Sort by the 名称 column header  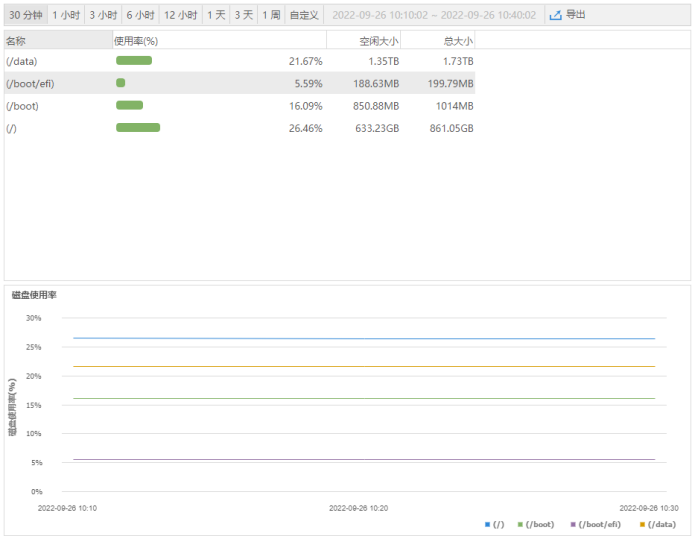tap(17, 41)
